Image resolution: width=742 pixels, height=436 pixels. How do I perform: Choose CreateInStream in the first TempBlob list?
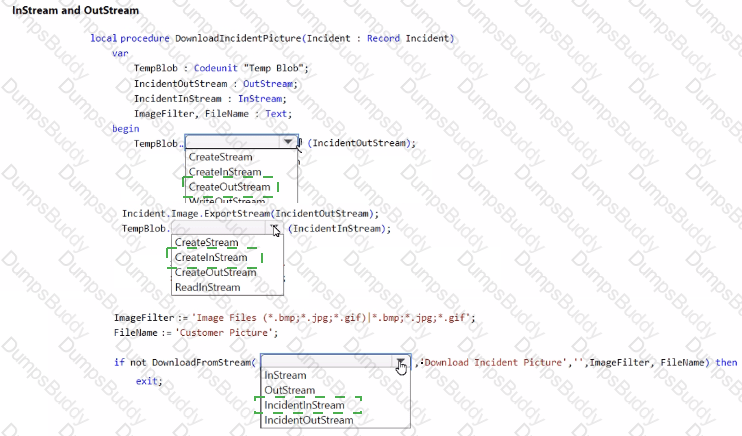point(224,172)
